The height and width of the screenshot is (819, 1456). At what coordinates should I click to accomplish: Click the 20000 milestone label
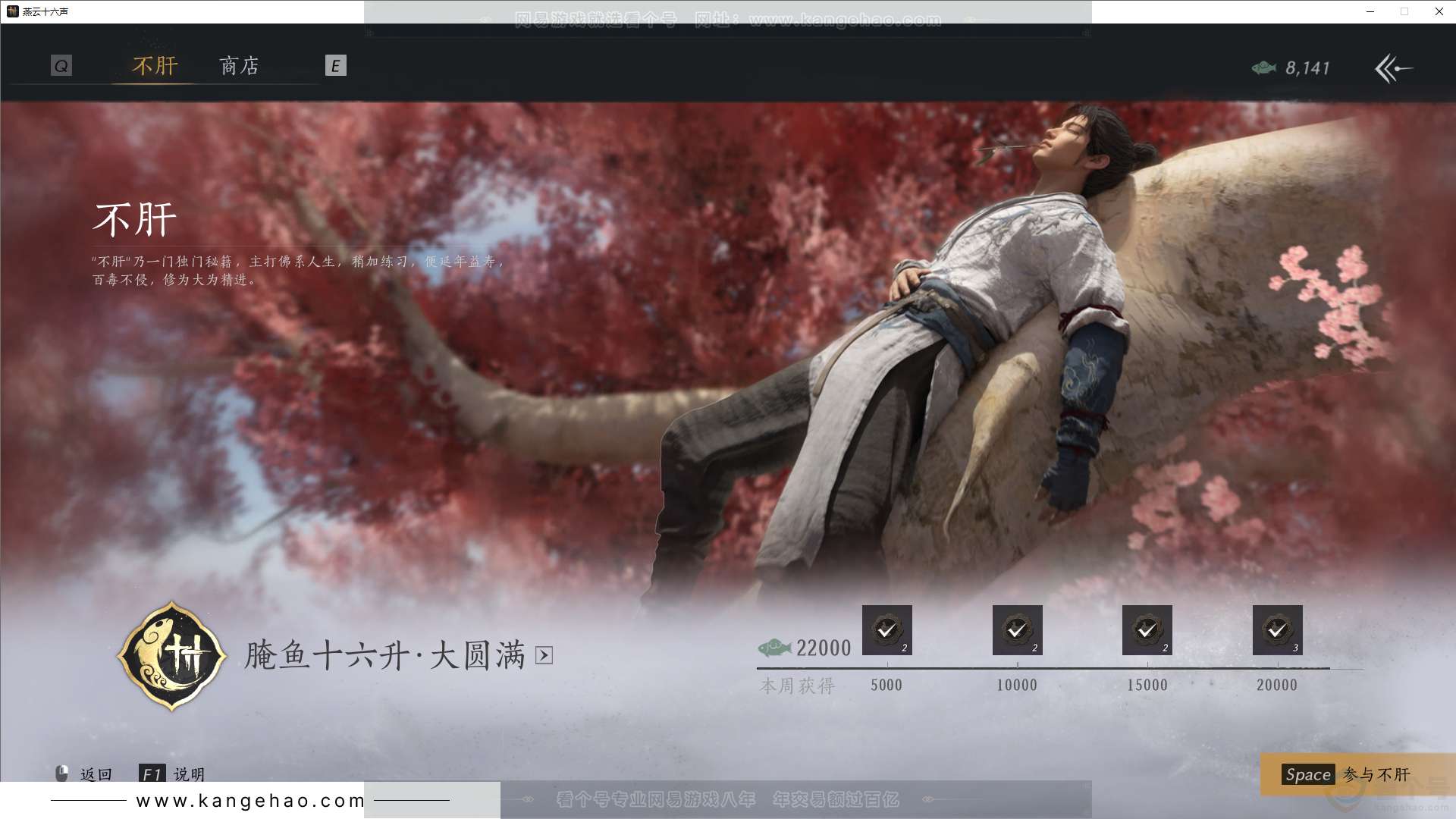[1277, 685]
